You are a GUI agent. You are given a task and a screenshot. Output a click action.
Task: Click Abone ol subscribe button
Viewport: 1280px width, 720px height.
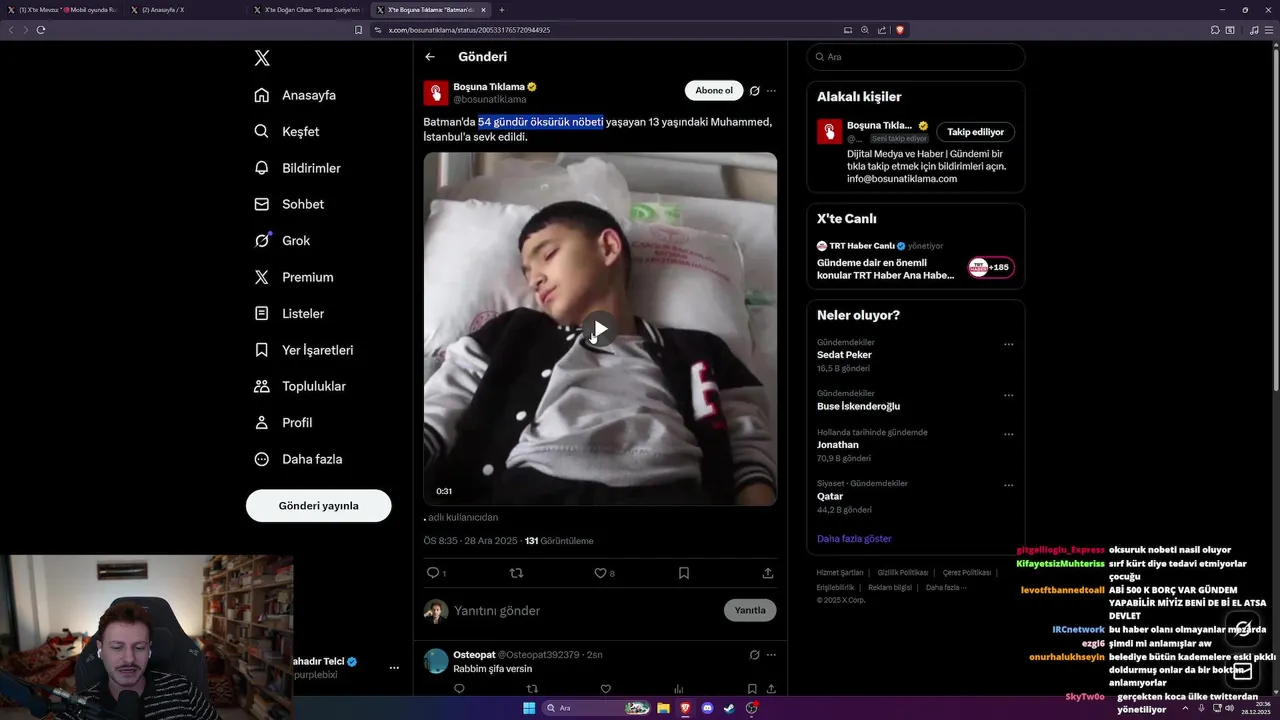coord(714,91)
